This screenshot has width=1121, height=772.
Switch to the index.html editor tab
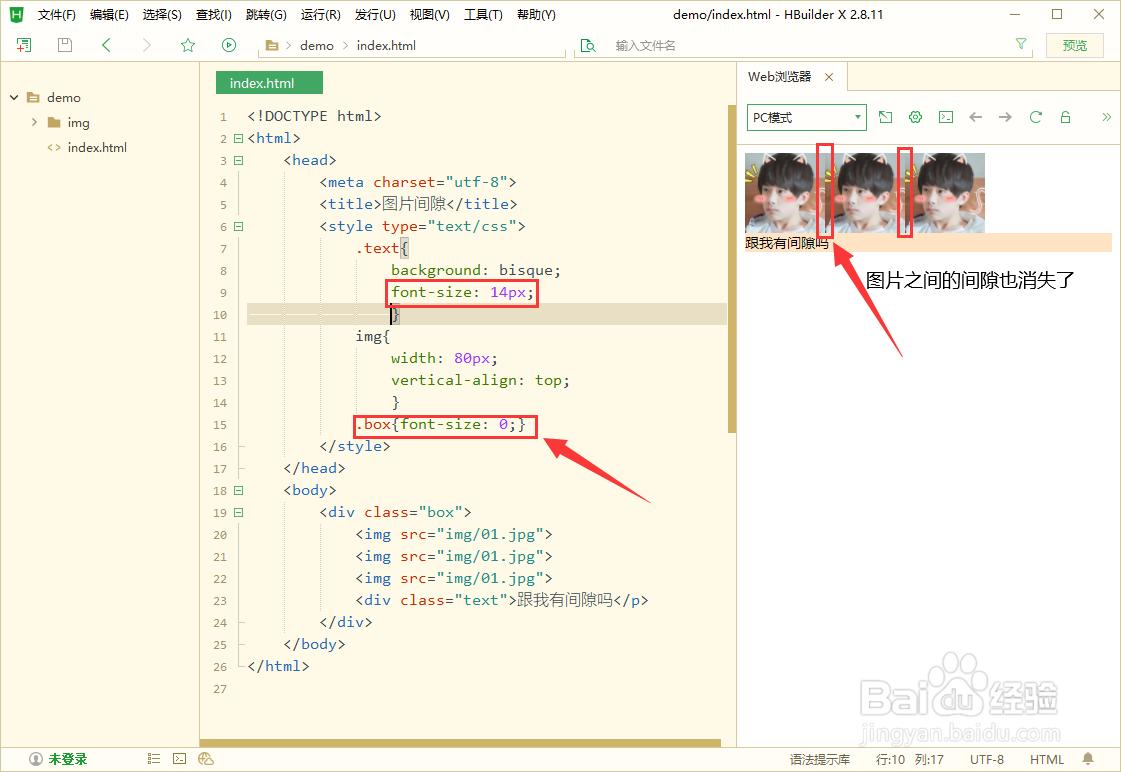click(x=268, y=83)
